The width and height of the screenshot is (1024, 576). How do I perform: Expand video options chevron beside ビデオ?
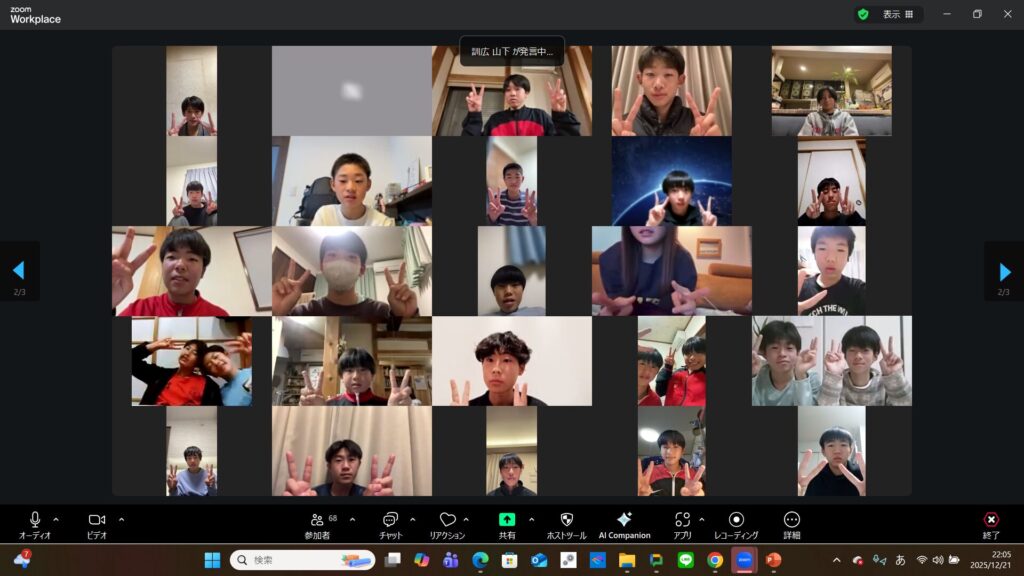click(121, 519)
